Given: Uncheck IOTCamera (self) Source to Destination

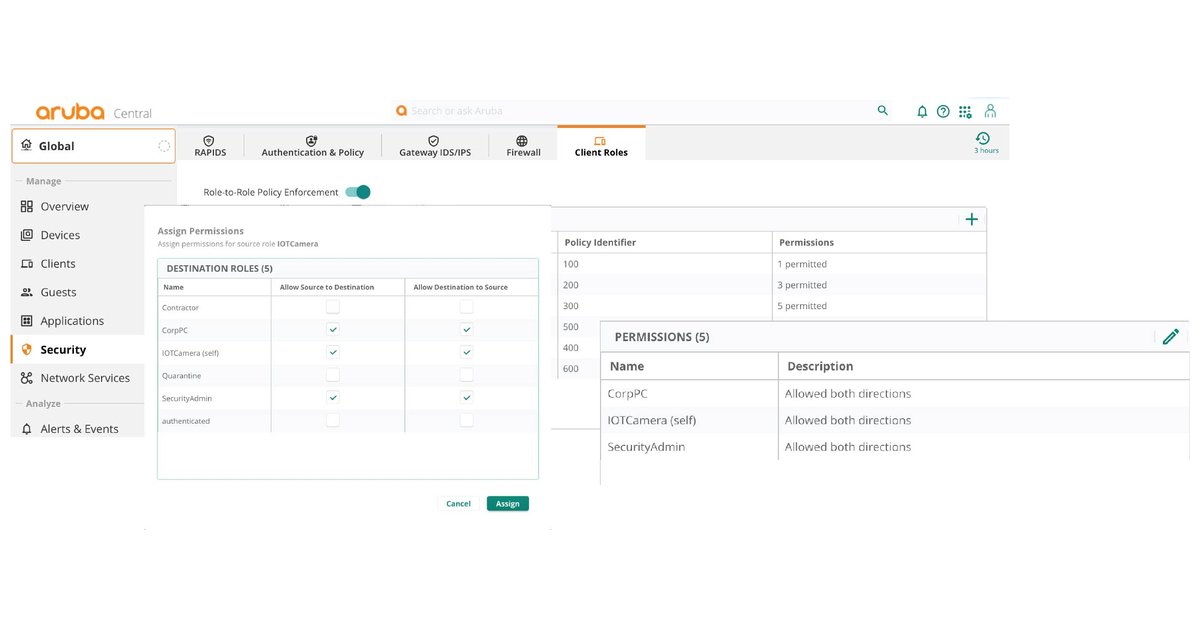Looking at the screenshot, I should [x=333, y=352].
